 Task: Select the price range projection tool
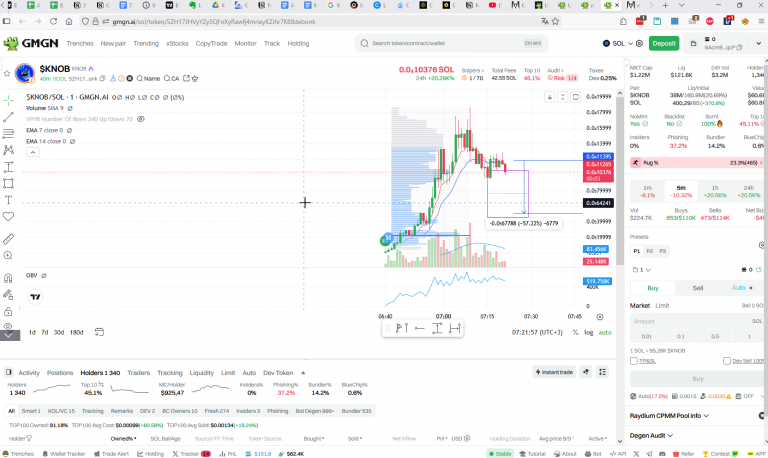[x=8, y=167]
